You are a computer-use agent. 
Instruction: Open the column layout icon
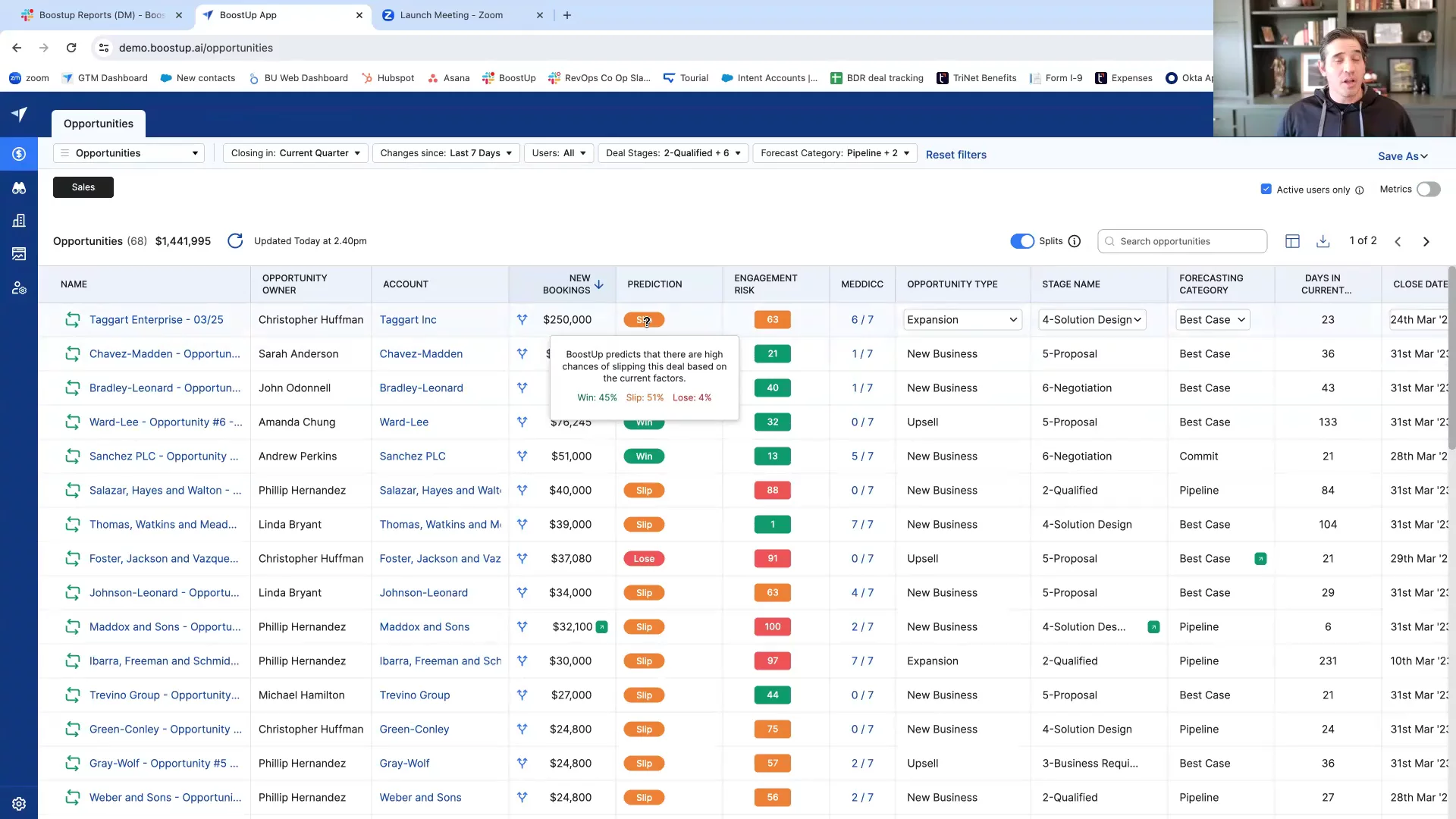[x=1292, y=241]
